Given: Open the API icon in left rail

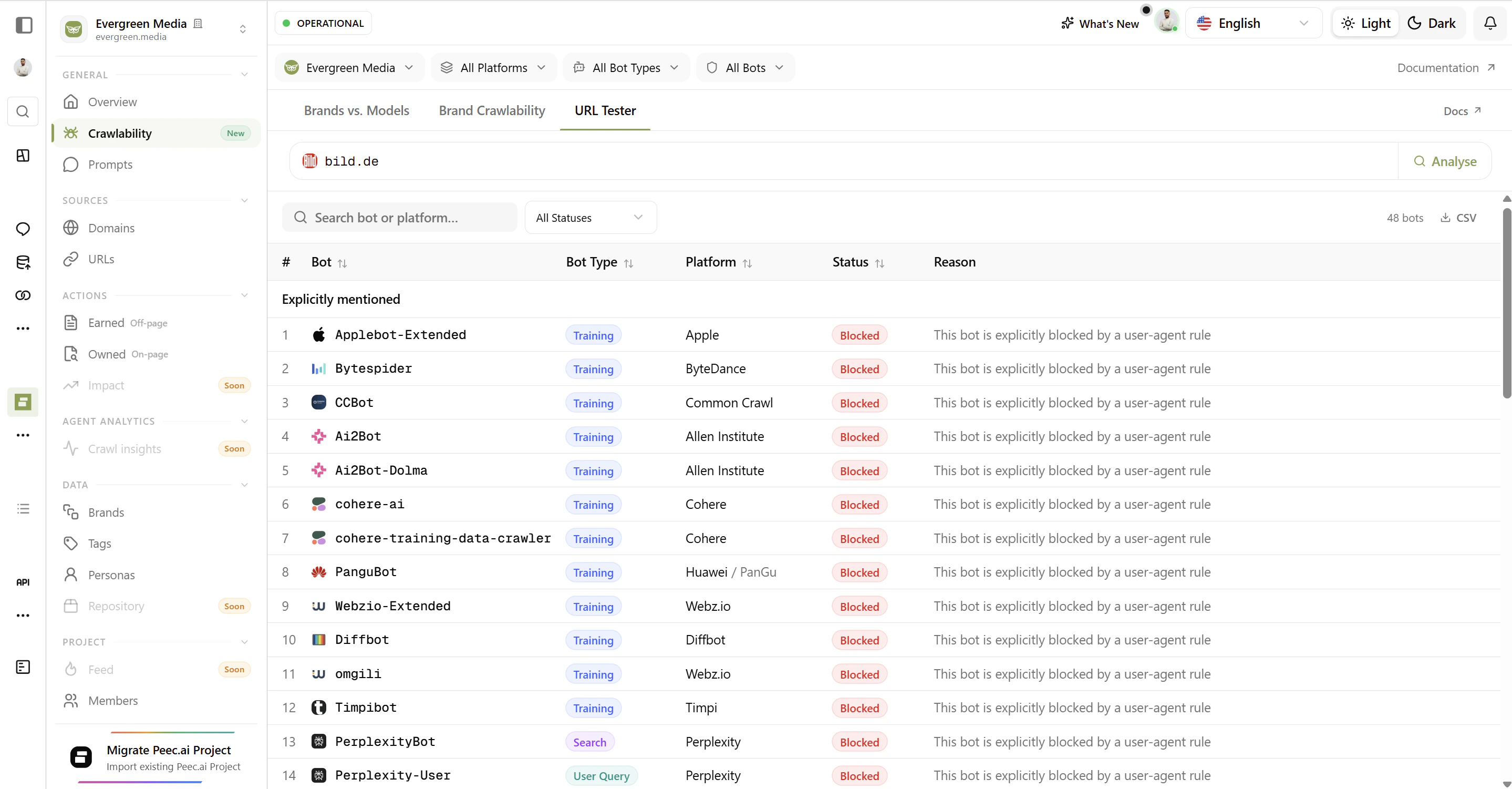Looking at the screenshot, I should tap(23, 581).
